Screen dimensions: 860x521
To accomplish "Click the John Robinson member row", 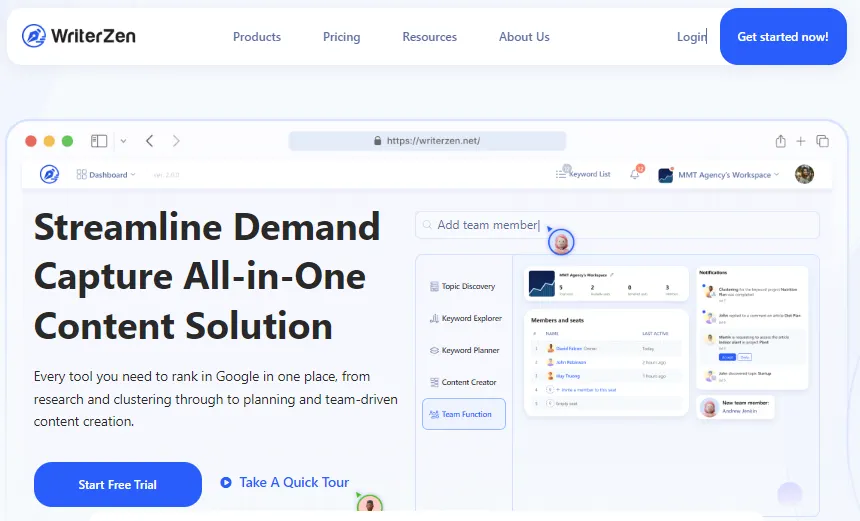I will point(606,362).
